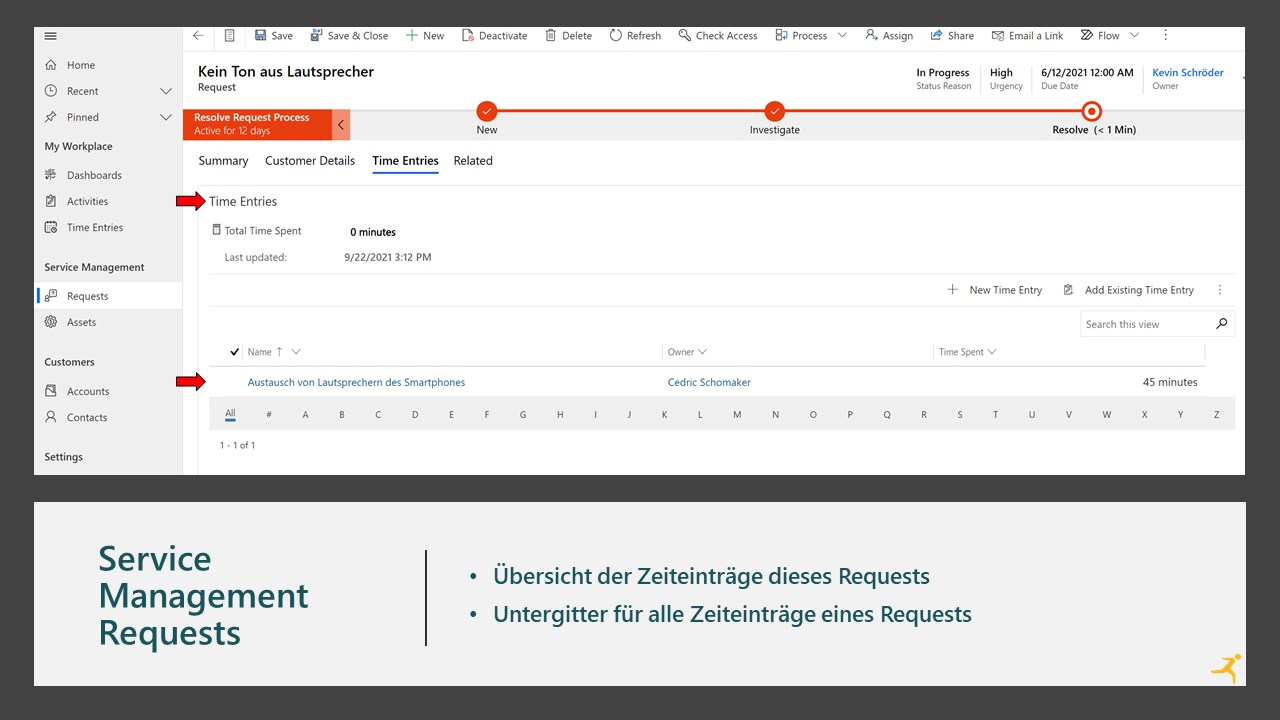
Task: Click the Resolve Request Process header
Action: (x=257, y=125)
